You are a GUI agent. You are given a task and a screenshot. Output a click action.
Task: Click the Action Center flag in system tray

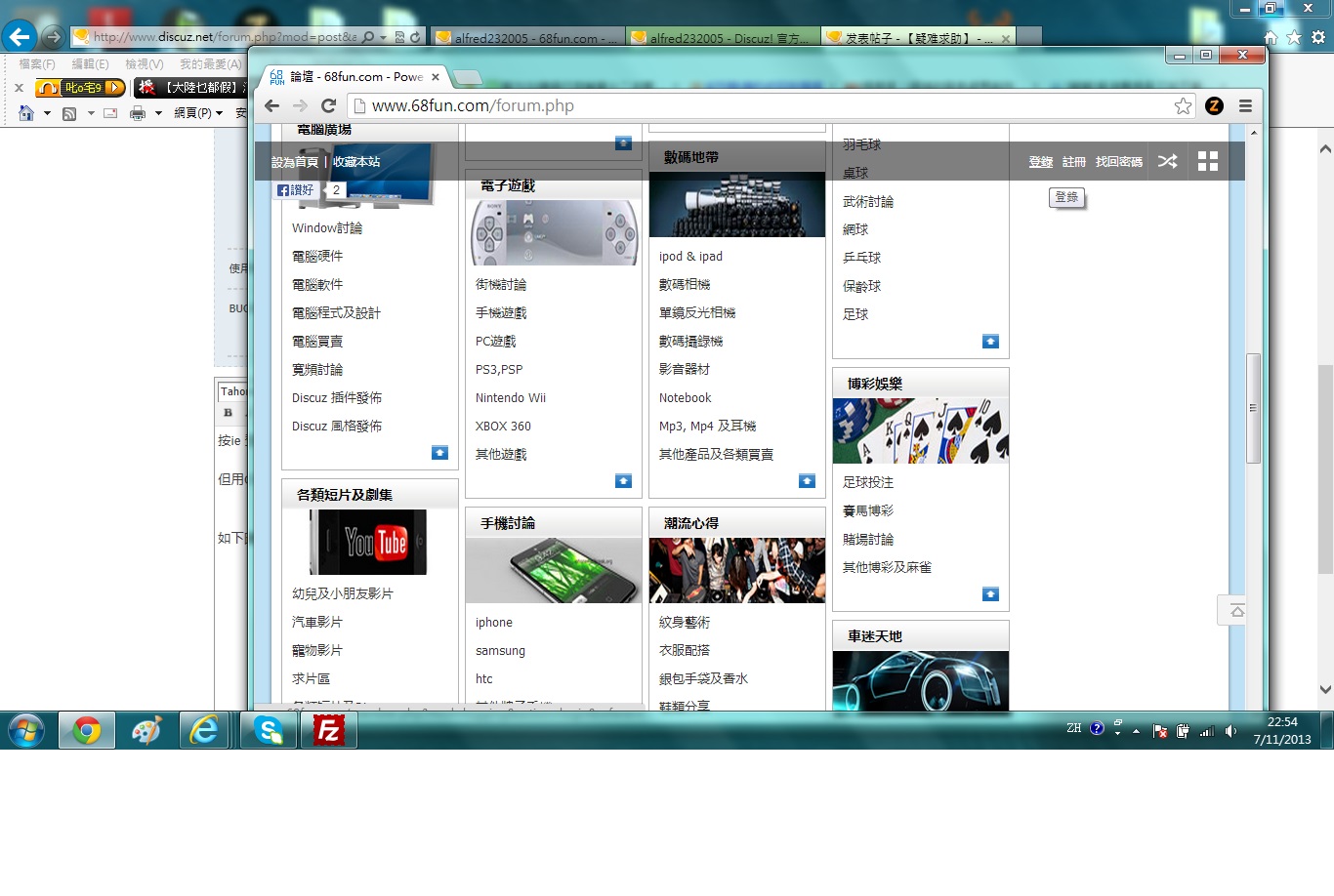[1159, 731]
